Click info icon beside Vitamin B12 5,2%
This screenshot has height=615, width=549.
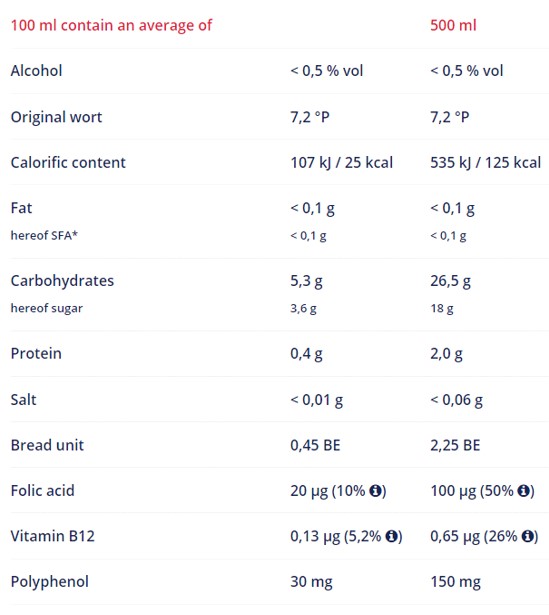pos(392,536)
